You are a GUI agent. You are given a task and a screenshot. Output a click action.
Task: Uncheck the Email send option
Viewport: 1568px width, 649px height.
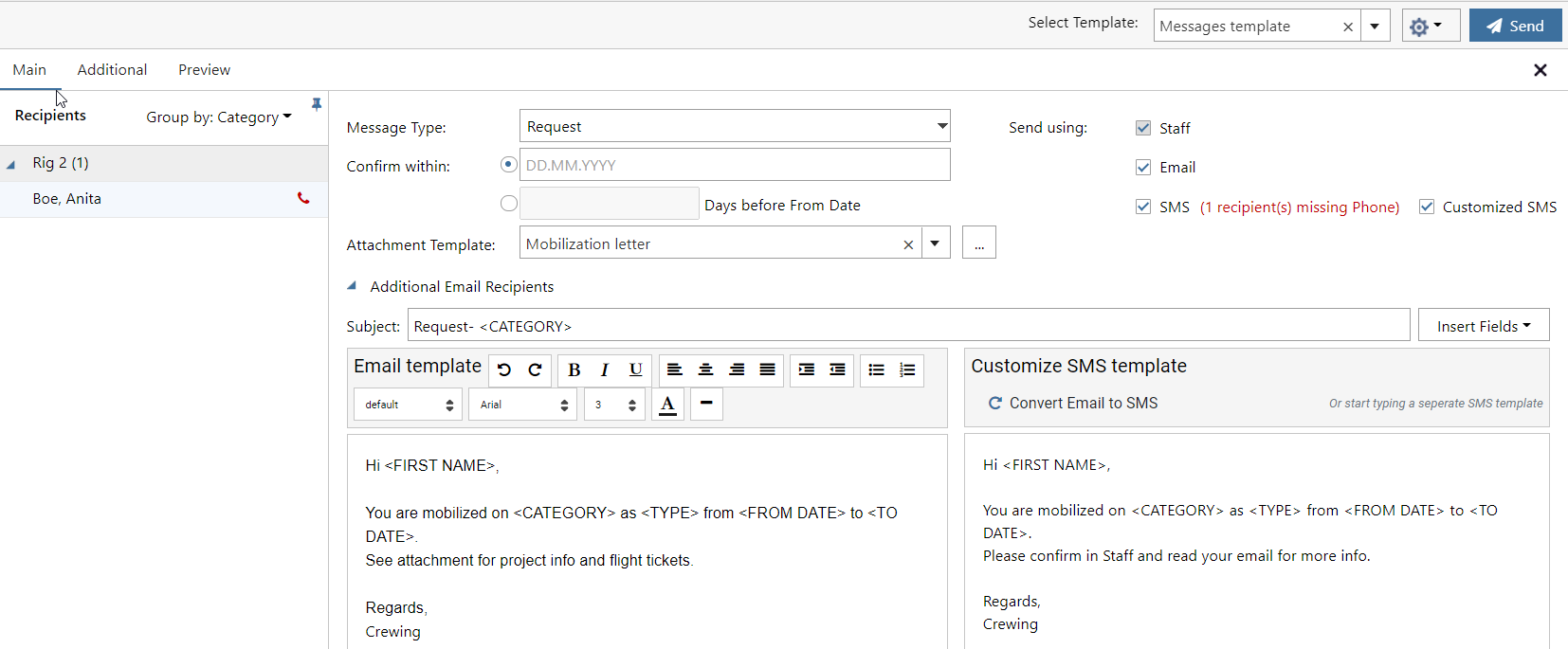(x=1143, y=168)
